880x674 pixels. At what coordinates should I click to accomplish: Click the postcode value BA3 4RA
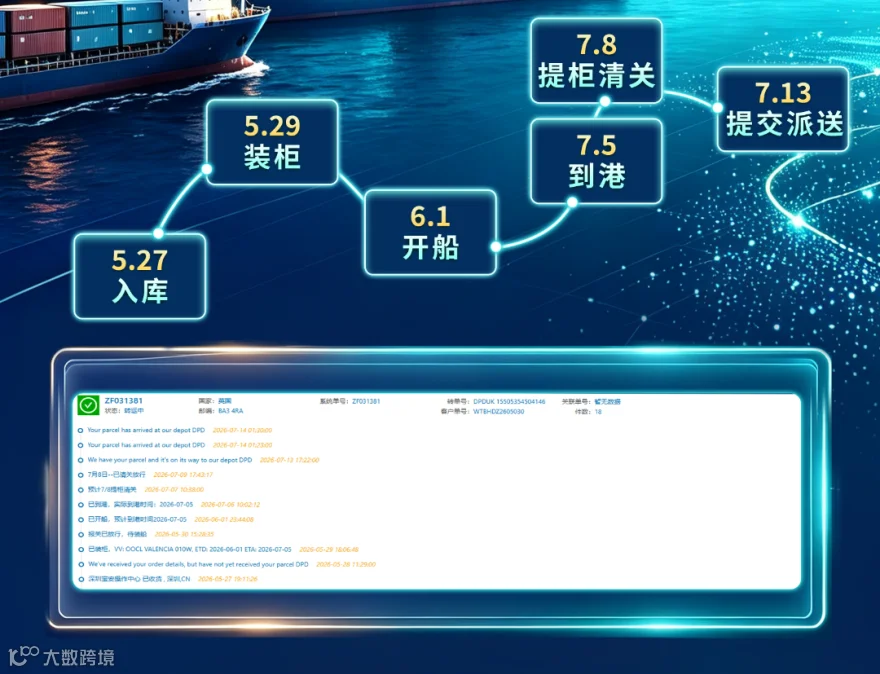point(231,411)
